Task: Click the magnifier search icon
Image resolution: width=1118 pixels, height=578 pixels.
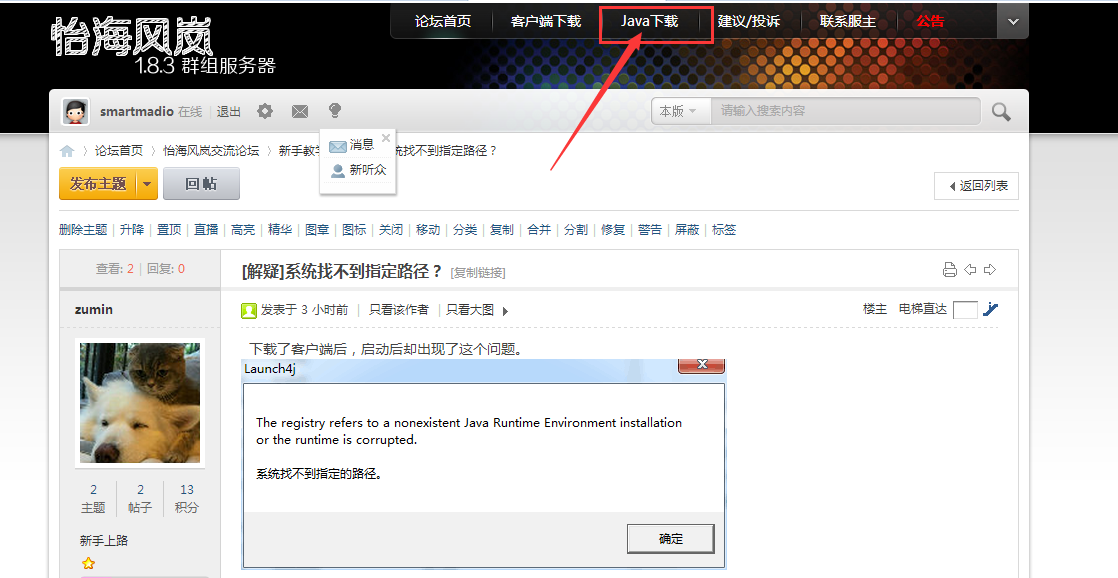Action: pos(1001,111)
